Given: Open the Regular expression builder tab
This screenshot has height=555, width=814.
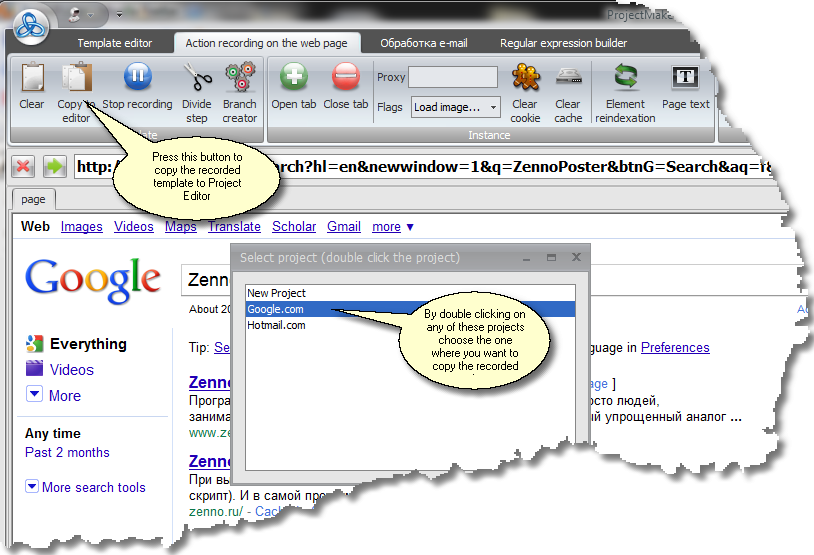Looking at the screenshot, I should tap(563, 43).
